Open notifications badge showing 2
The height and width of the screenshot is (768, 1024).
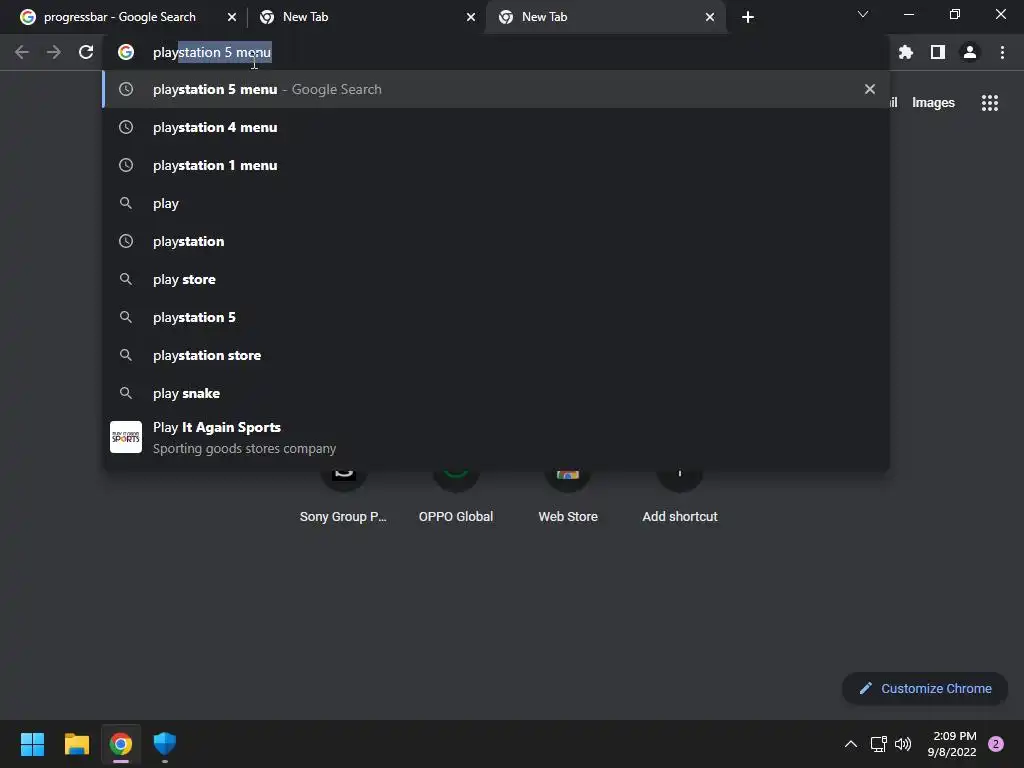click(x=996, y=744)
